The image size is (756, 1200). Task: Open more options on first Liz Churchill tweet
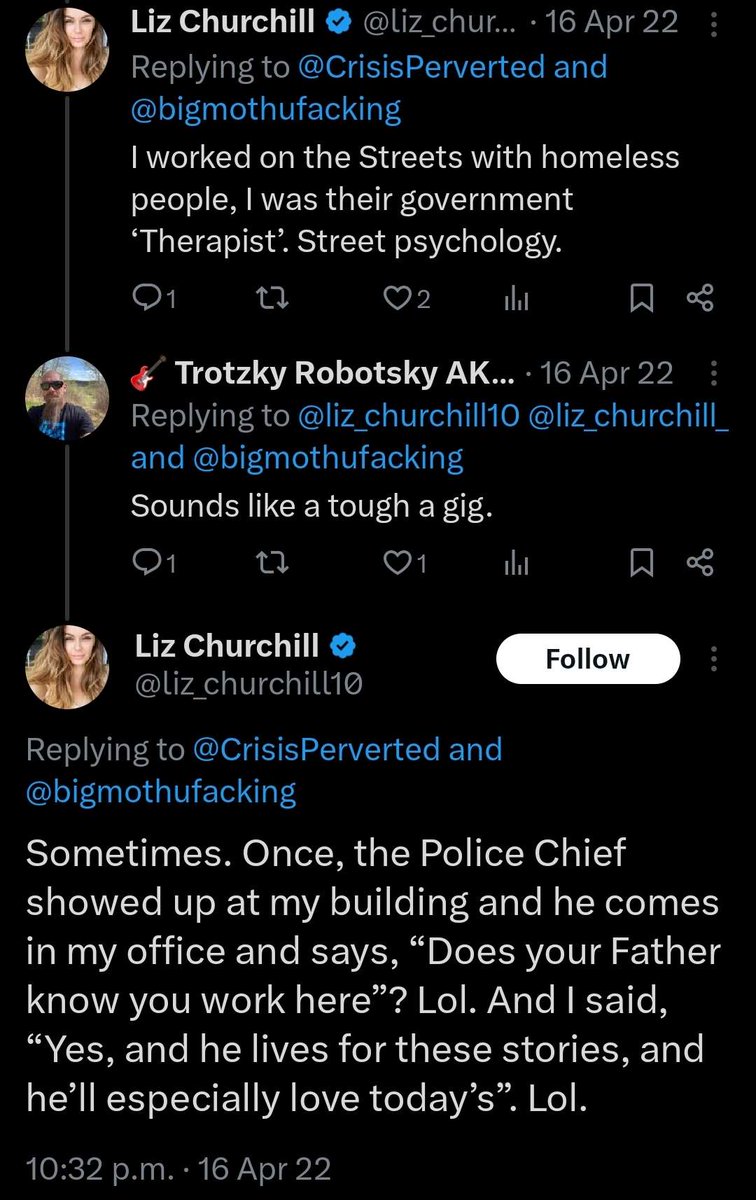711,23
